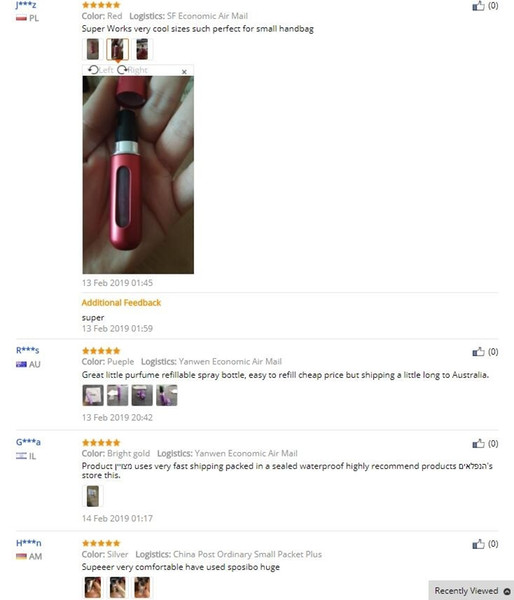This screenshot has width=514, height=600.
Task: Open reviewer R***s profile name
Action: (28, 350)
